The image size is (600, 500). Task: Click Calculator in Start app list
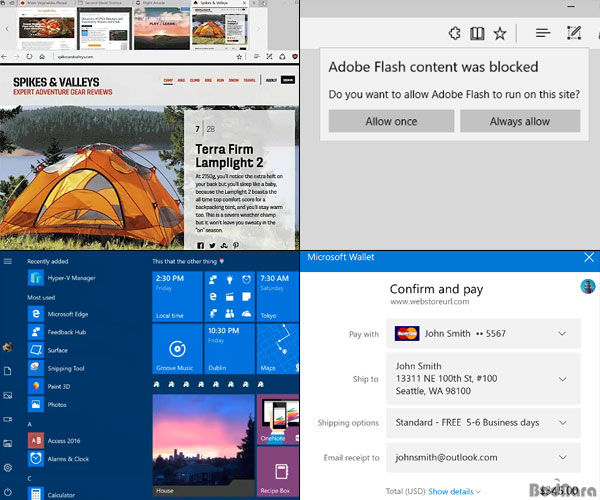click(x=52, y=494)
